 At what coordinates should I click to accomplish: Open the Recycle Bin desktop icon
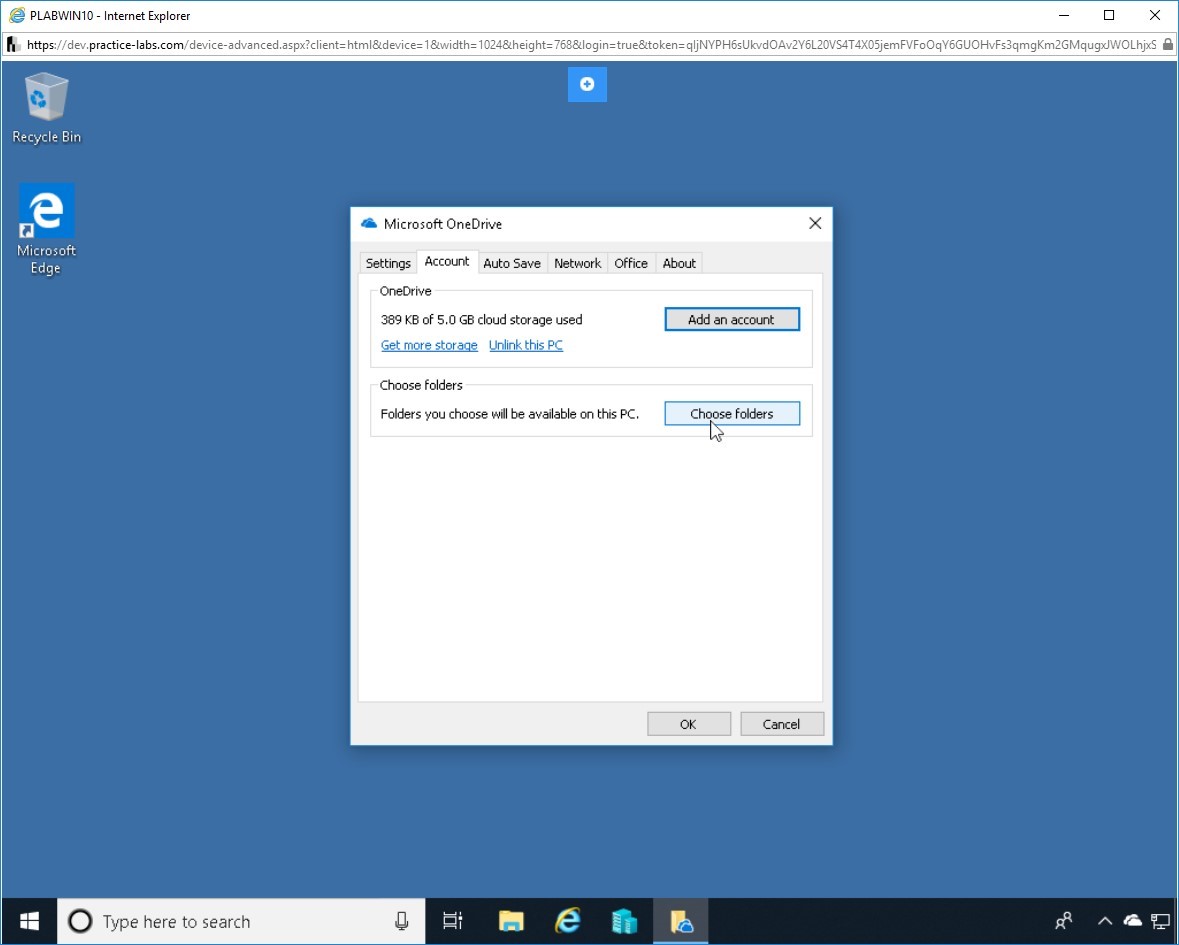[x=47, y=108]
